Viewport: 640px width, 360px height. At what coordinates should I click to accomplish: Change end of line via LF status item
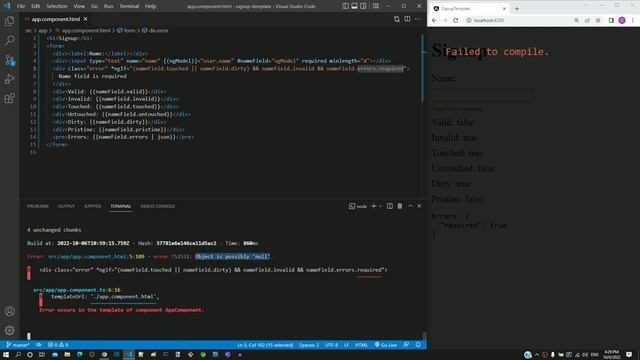(346, 345)
